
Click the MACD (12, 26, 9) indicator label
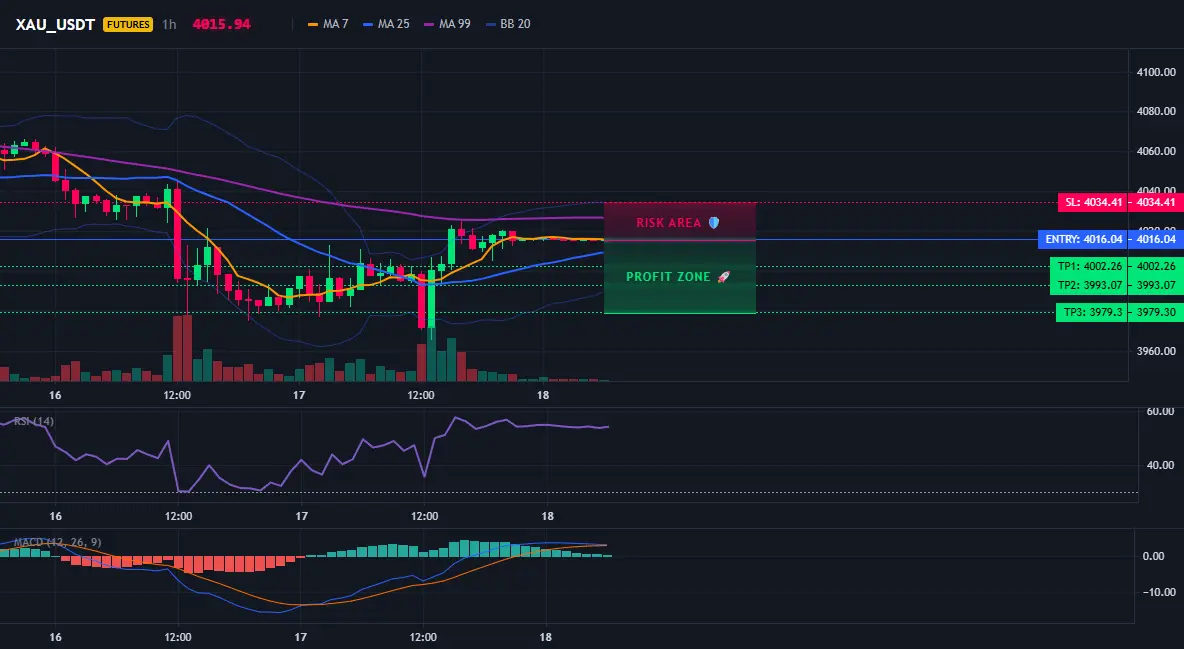57,542
